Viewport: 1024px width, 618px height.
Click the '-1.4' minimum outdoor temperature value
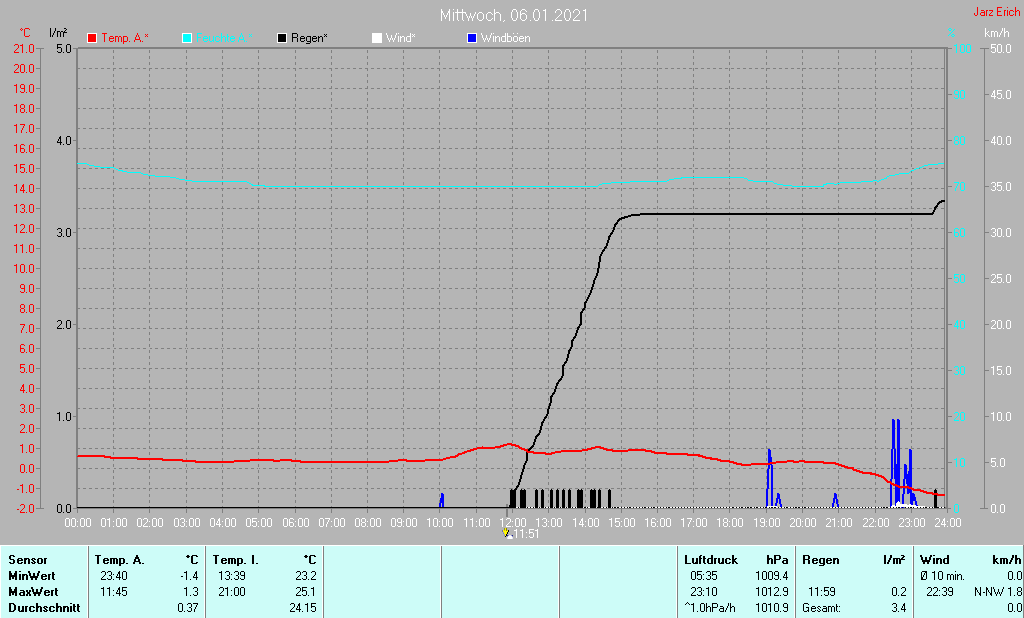pyautogui.click(x=189, y=576)
